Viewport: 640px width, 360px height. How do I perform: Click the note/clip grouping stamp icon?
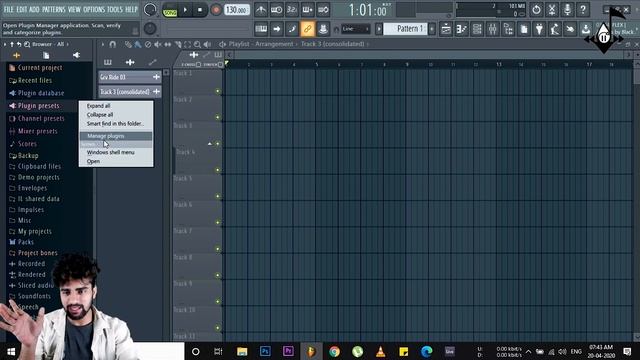[323, 29]
